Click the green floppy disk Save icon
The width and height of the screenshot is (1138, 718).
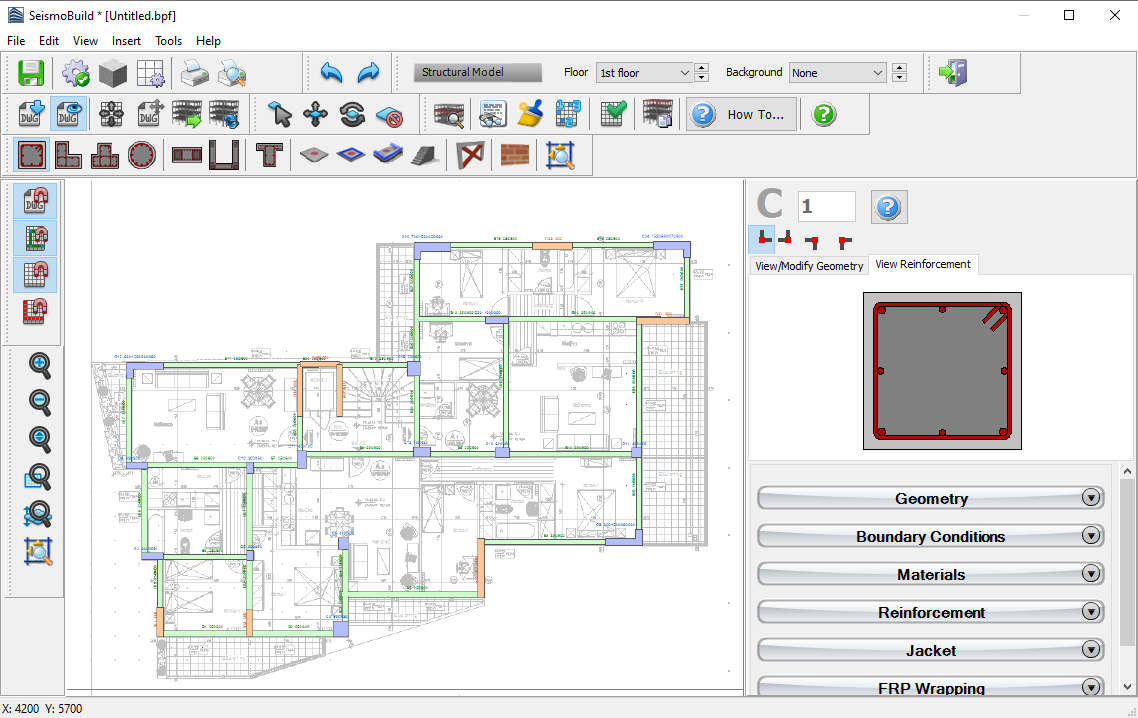pyautogui.click(x=32, y=73)
